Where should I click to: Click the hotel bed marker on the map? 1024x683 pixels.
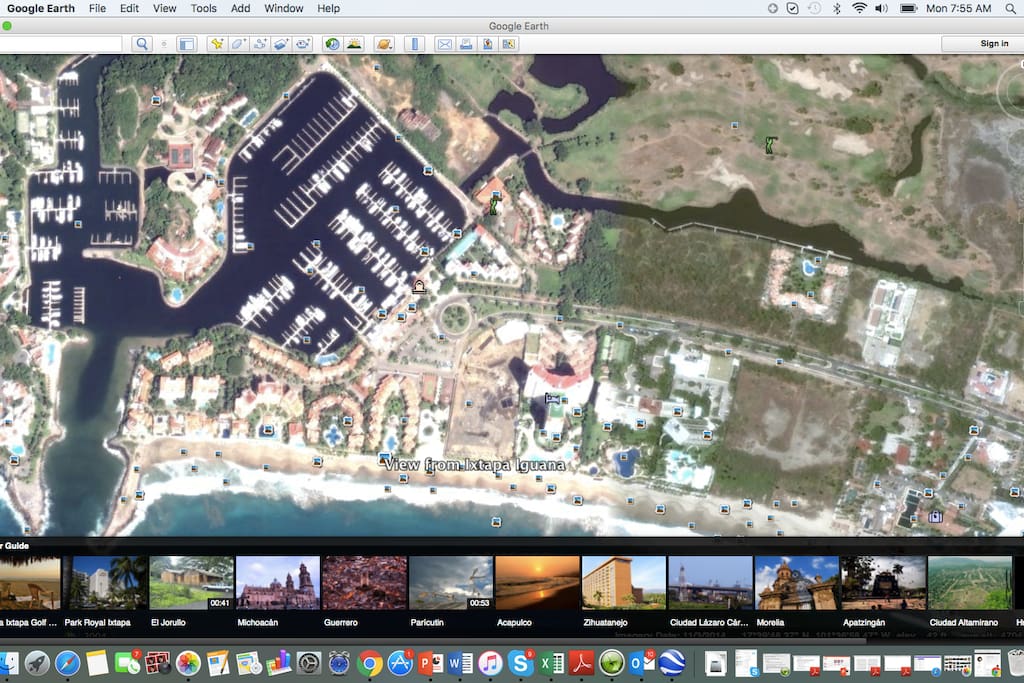tap(552, 398)
